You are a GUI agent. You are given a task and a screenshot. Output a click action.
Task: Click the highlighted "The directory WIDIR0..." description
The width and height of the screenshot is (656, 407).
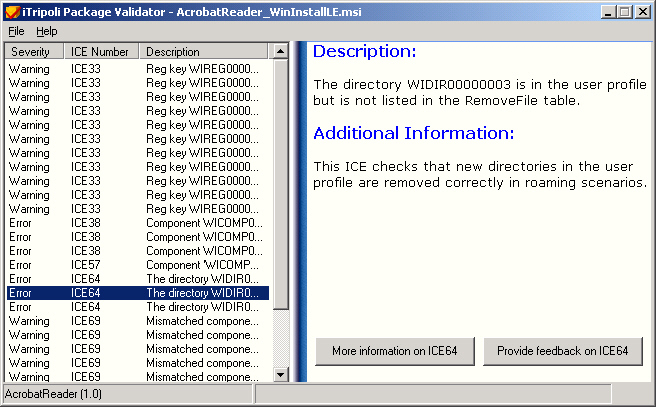[x=202, y=293]
